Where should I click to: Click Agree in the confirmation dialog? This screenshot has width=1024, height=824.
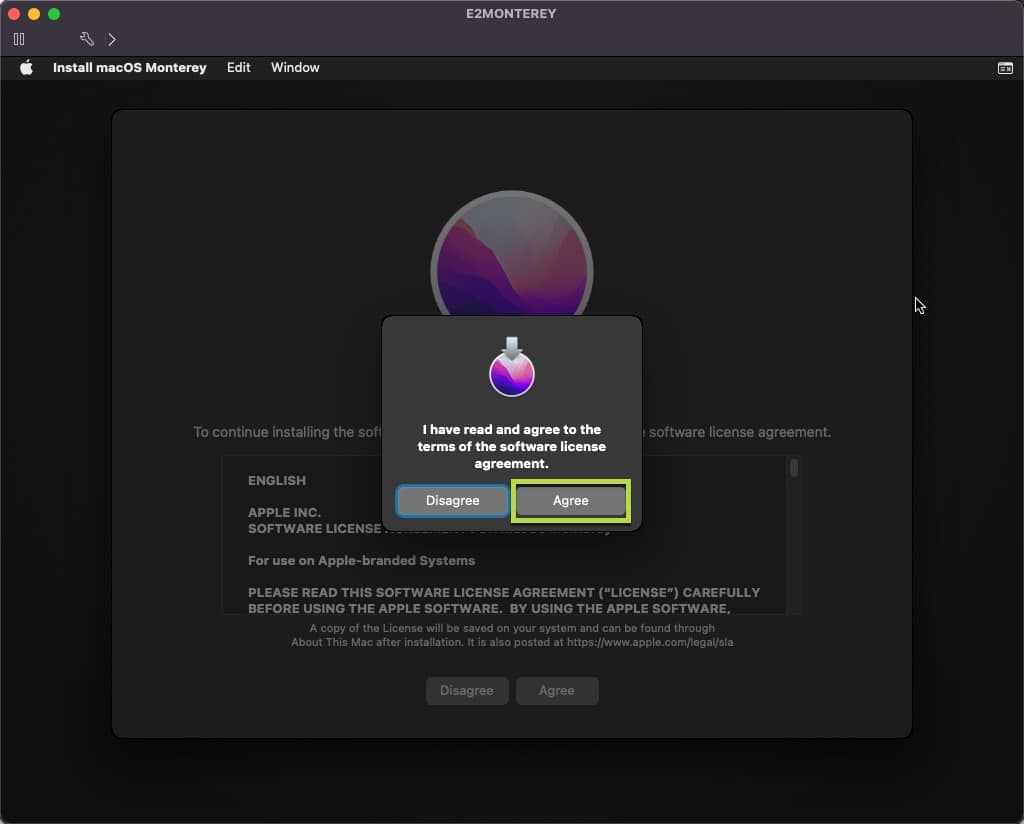click(x=571, y=501)
